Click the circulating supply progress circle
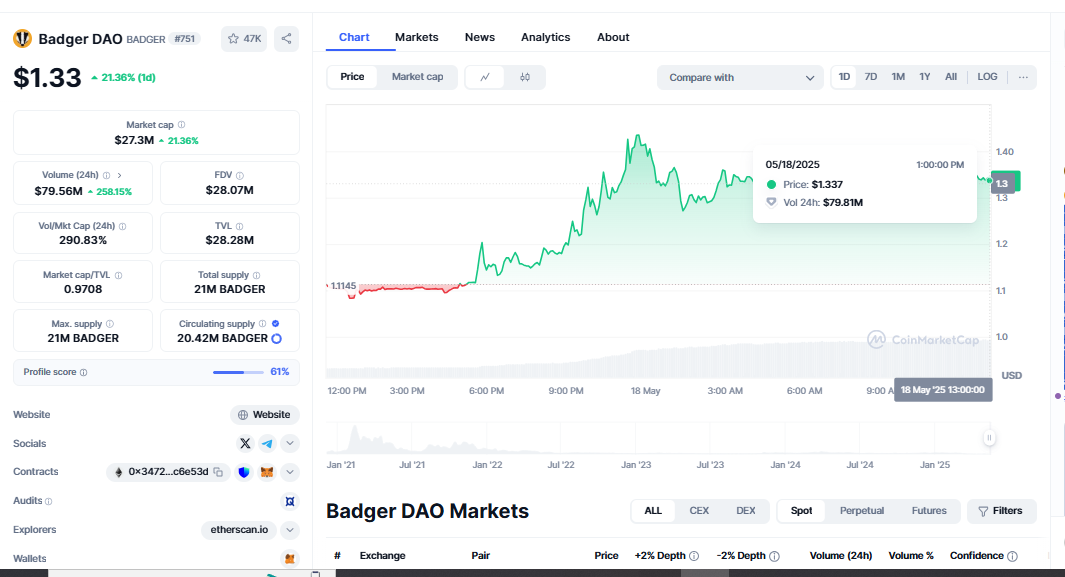 [x=276, y=339]
